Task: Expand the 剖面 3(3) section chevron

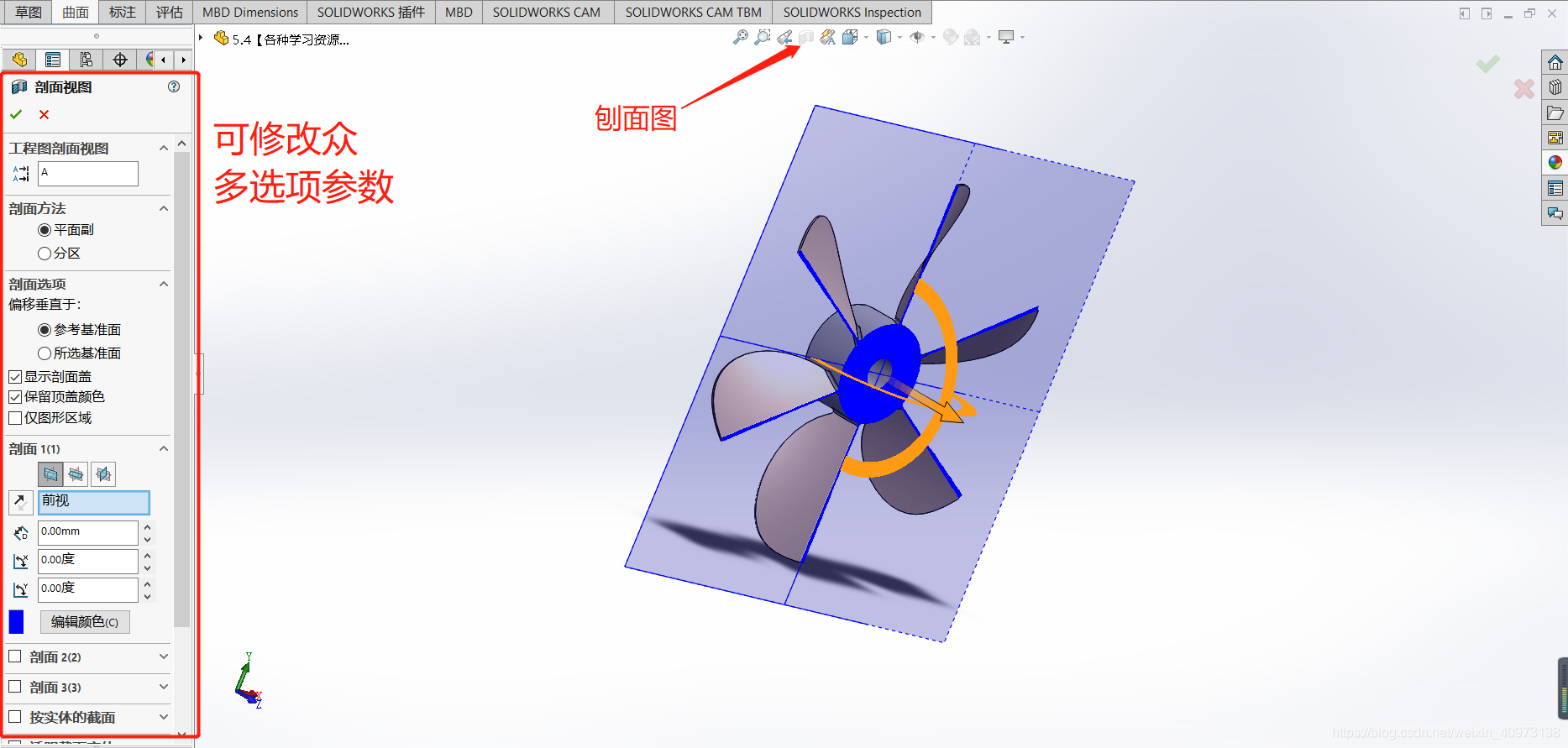Action: [x=164, y=687]
